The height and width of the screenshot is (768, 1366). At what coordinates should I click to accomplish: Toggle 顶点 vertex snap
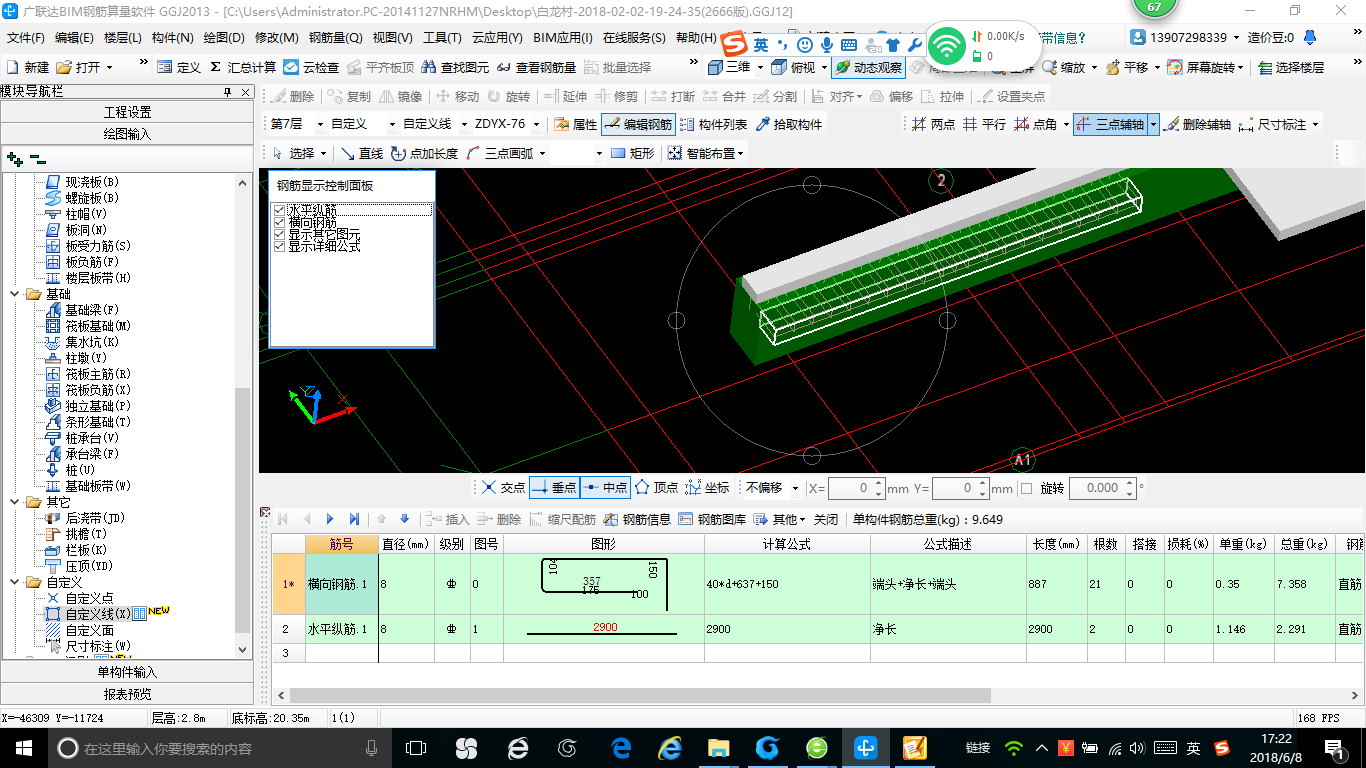(656, 488)
